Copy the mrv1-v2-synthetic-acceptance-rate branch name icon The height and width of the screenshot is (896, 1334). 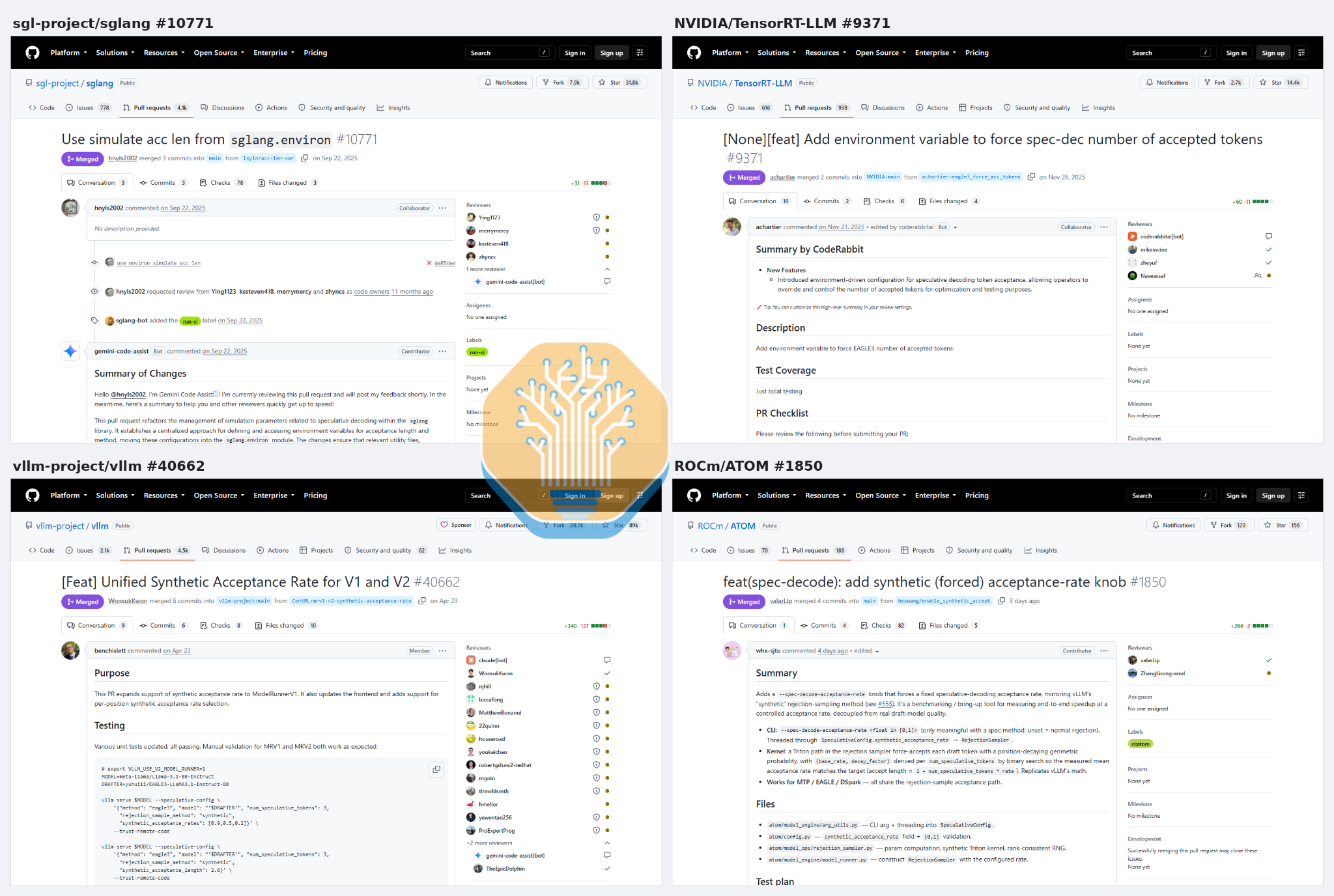pyautogui.click(x=422, y=601)
